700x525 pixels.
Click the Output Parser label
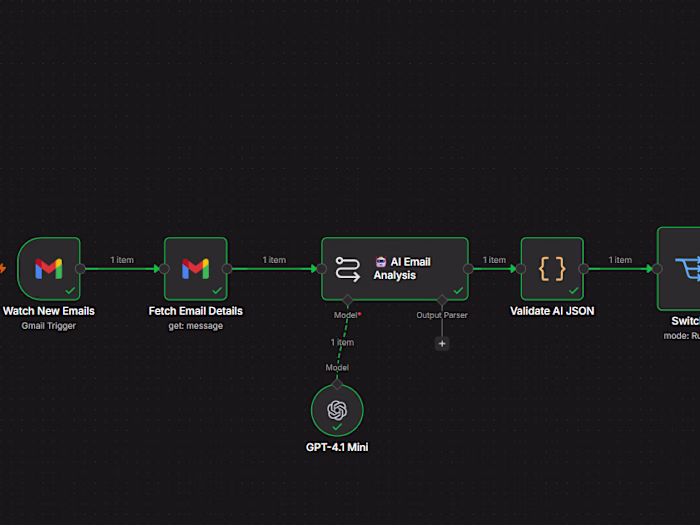[442, 315]
